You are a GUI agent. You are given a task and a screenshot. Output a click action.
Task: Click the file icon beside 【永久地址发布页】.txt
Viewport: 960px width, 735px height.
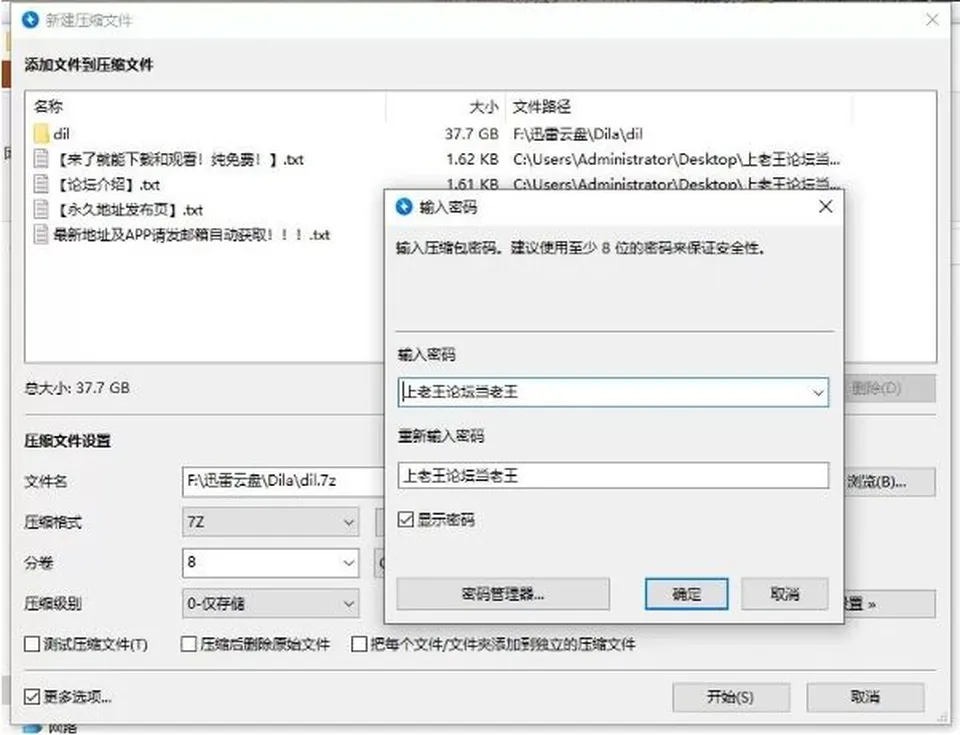(41, 209)
